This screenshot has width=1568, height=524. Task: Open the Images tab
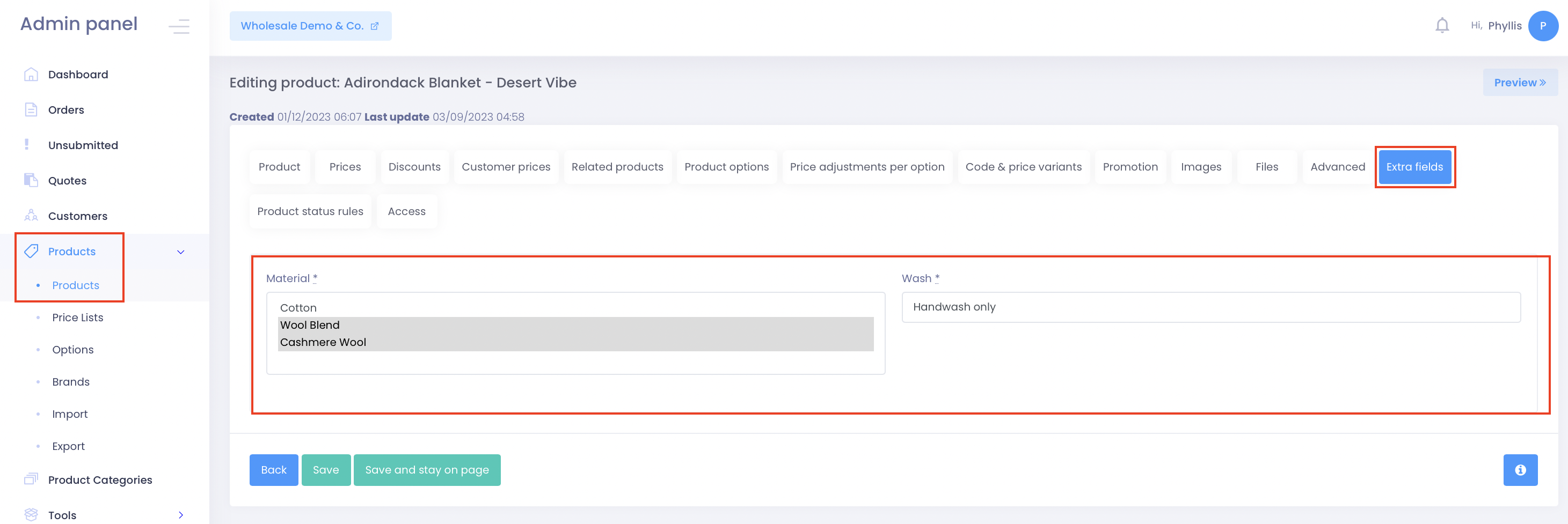[x=1200, y=167]
